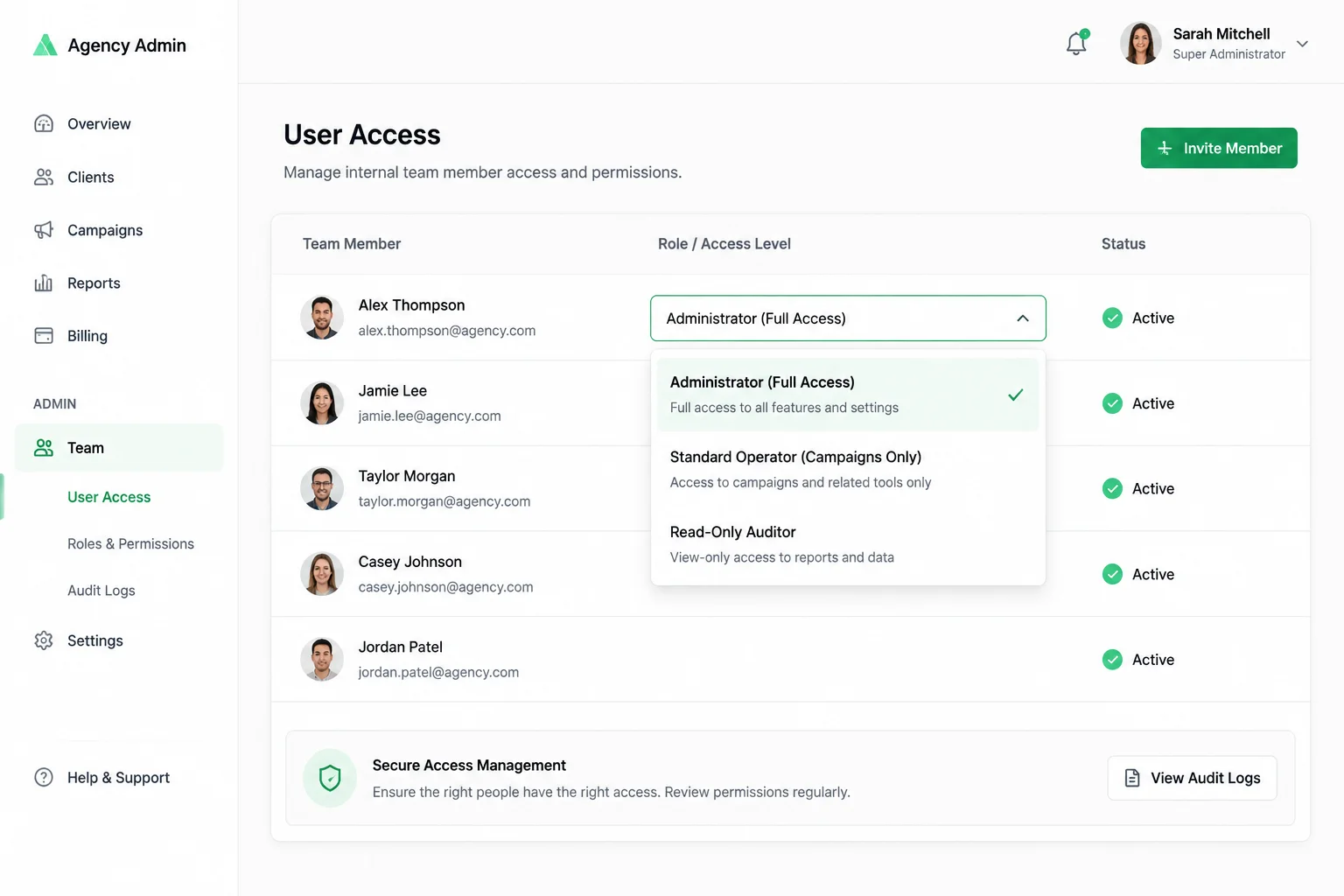
Task: Open Overview via its dashboard icon
Action: (44, 123)
